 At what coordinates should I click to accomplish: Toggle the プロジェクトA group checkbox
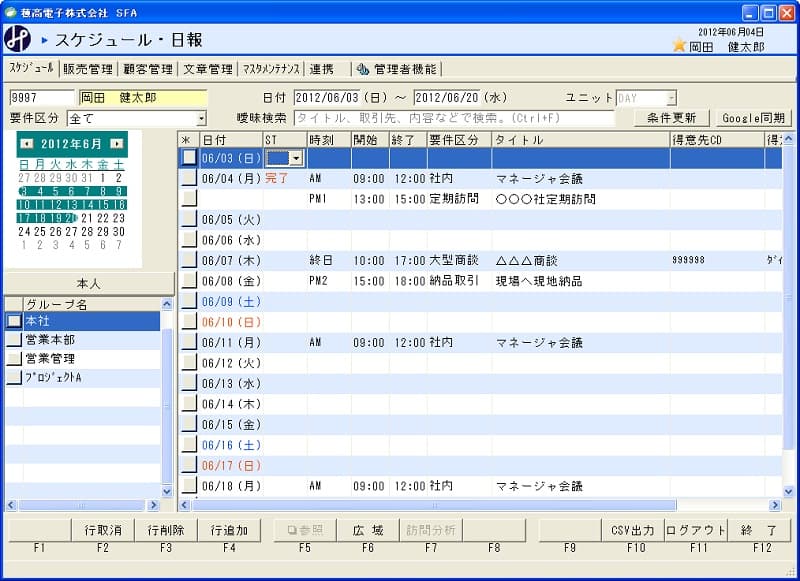[x=14, y=377]
